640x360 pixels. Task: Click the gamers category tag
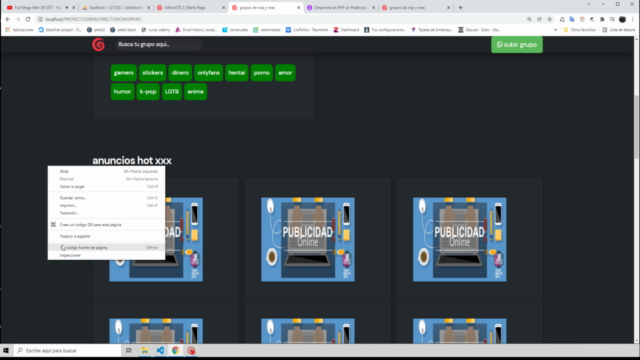[x=123, y=73]
